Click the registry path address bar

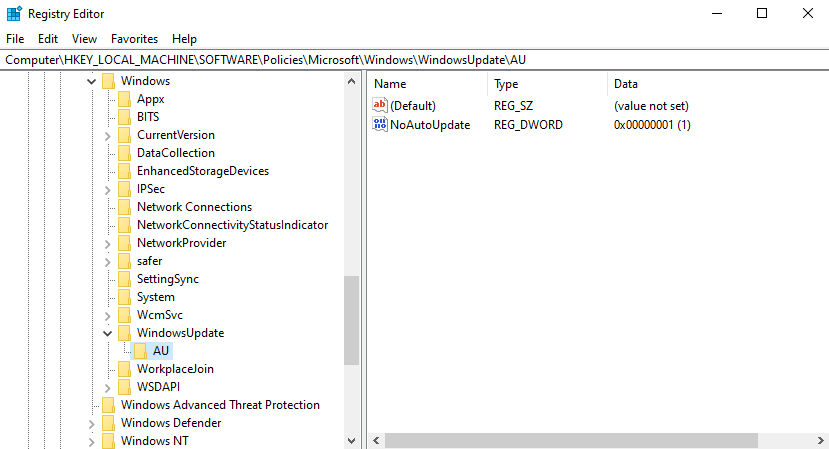pos(414,60)
